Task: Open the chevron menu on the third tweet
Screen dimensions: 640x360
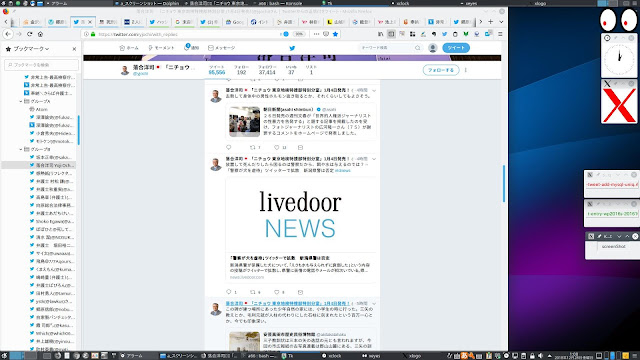Action: pos(374,304)
